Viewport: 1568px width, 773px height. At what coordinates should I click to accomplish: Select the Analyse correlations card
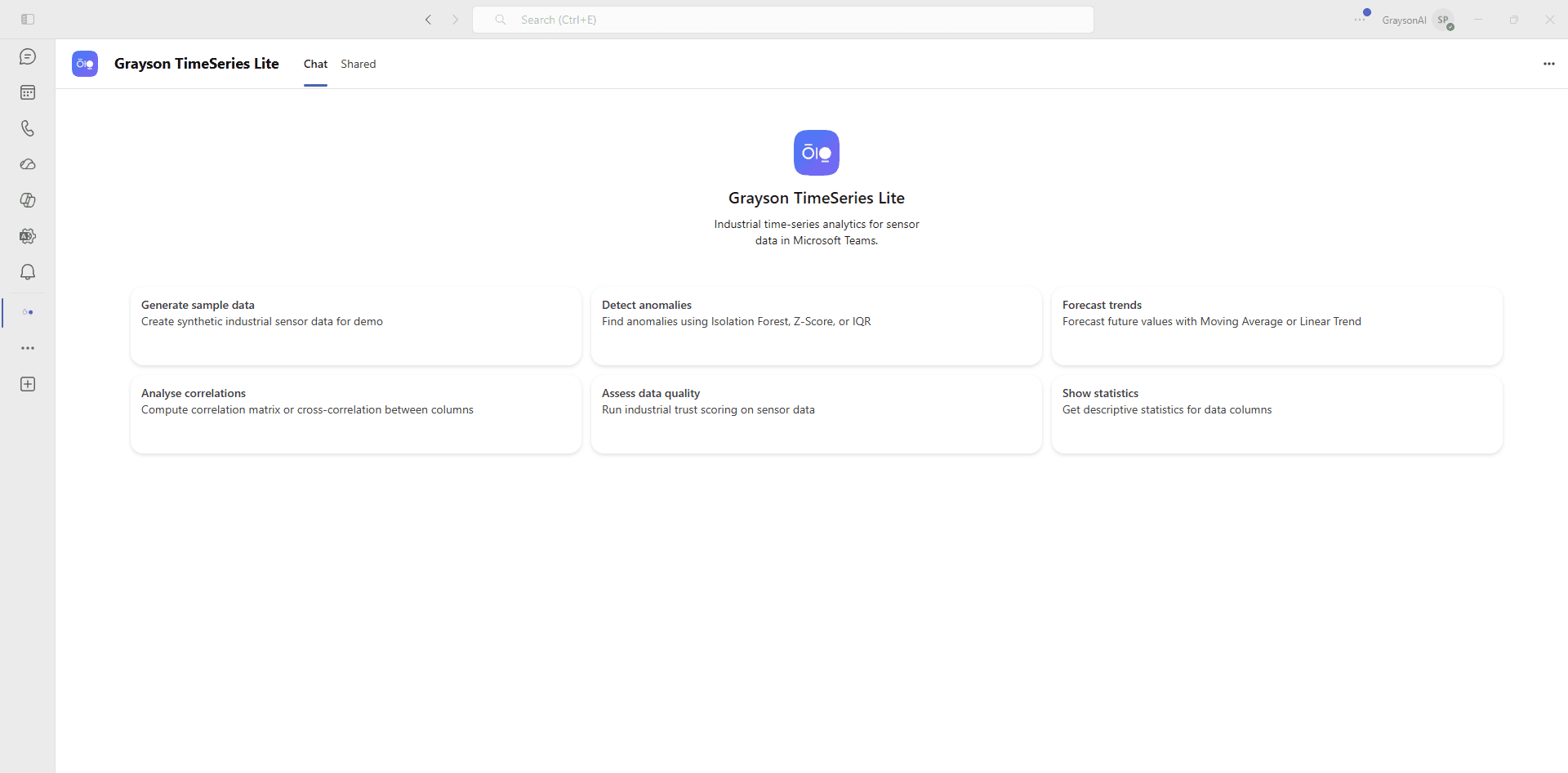356,414
